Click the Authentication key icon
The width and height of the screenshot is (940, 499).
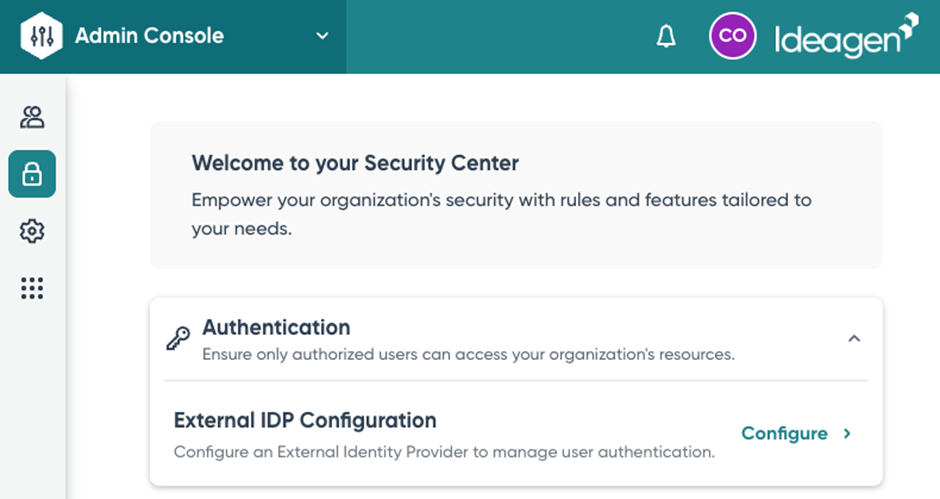pos(178,339)
